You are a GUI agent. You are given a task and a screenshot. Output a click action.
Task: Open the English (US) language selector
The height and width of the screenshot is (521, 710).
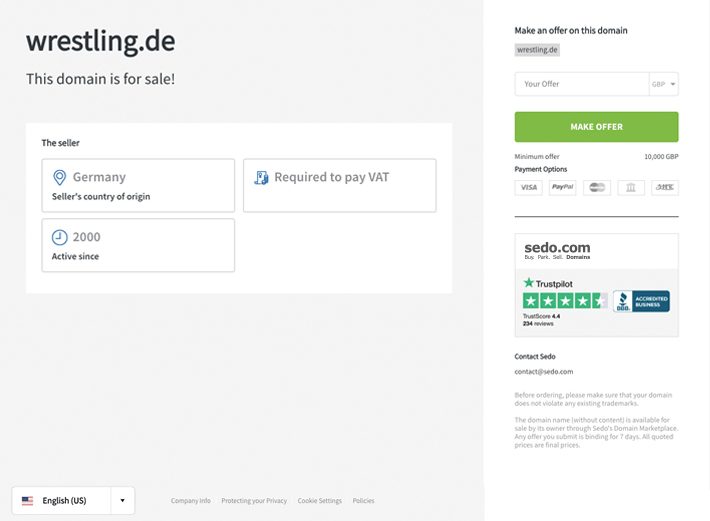coord(62,500)
